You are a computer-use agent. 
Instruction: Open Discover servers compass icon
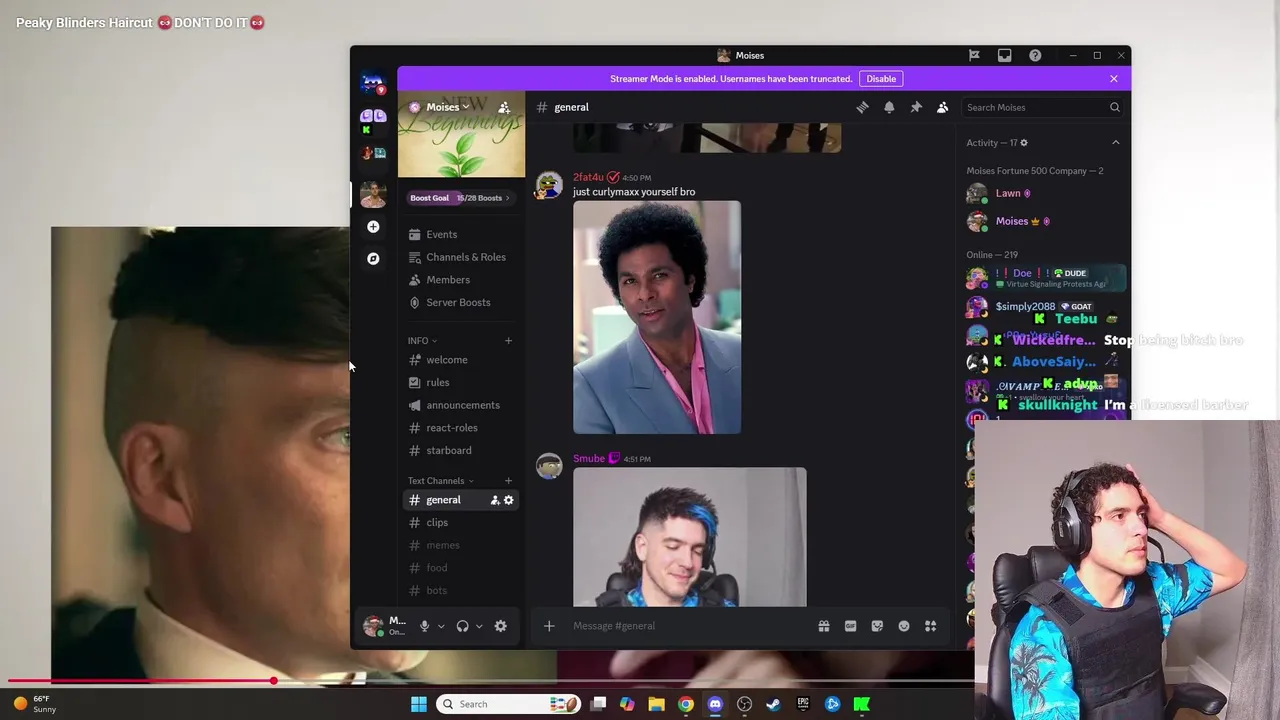point(373,259)
